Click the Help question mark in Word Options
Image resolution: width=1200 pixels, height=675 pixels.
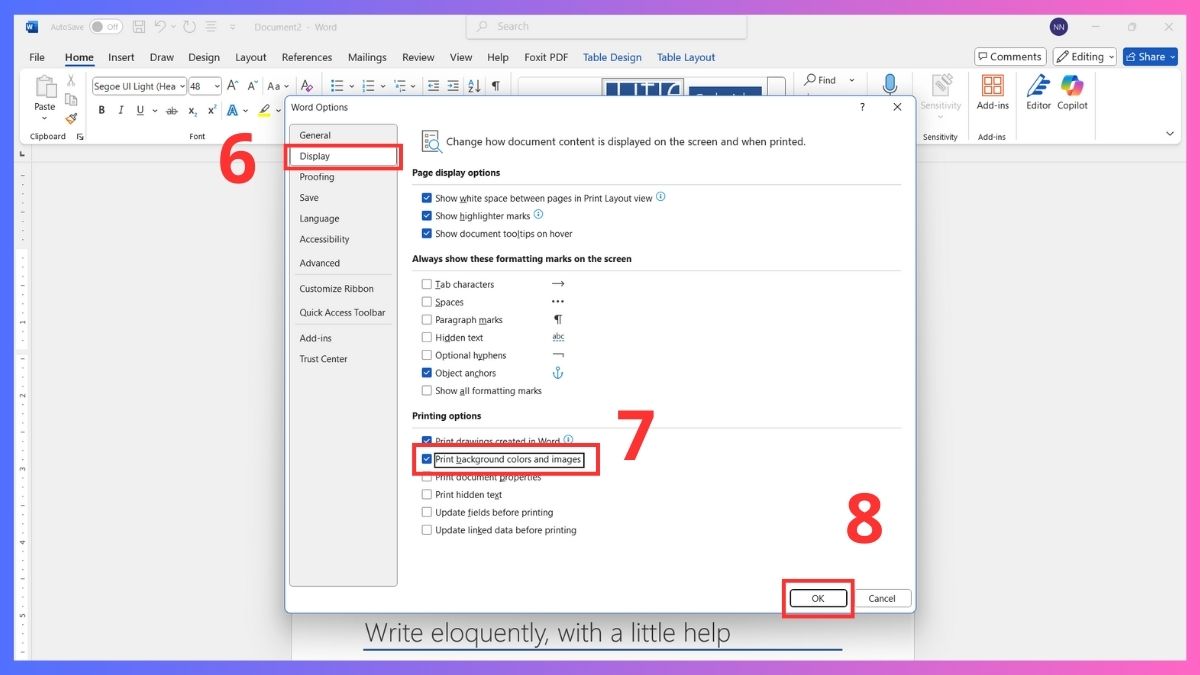(863, 107)
